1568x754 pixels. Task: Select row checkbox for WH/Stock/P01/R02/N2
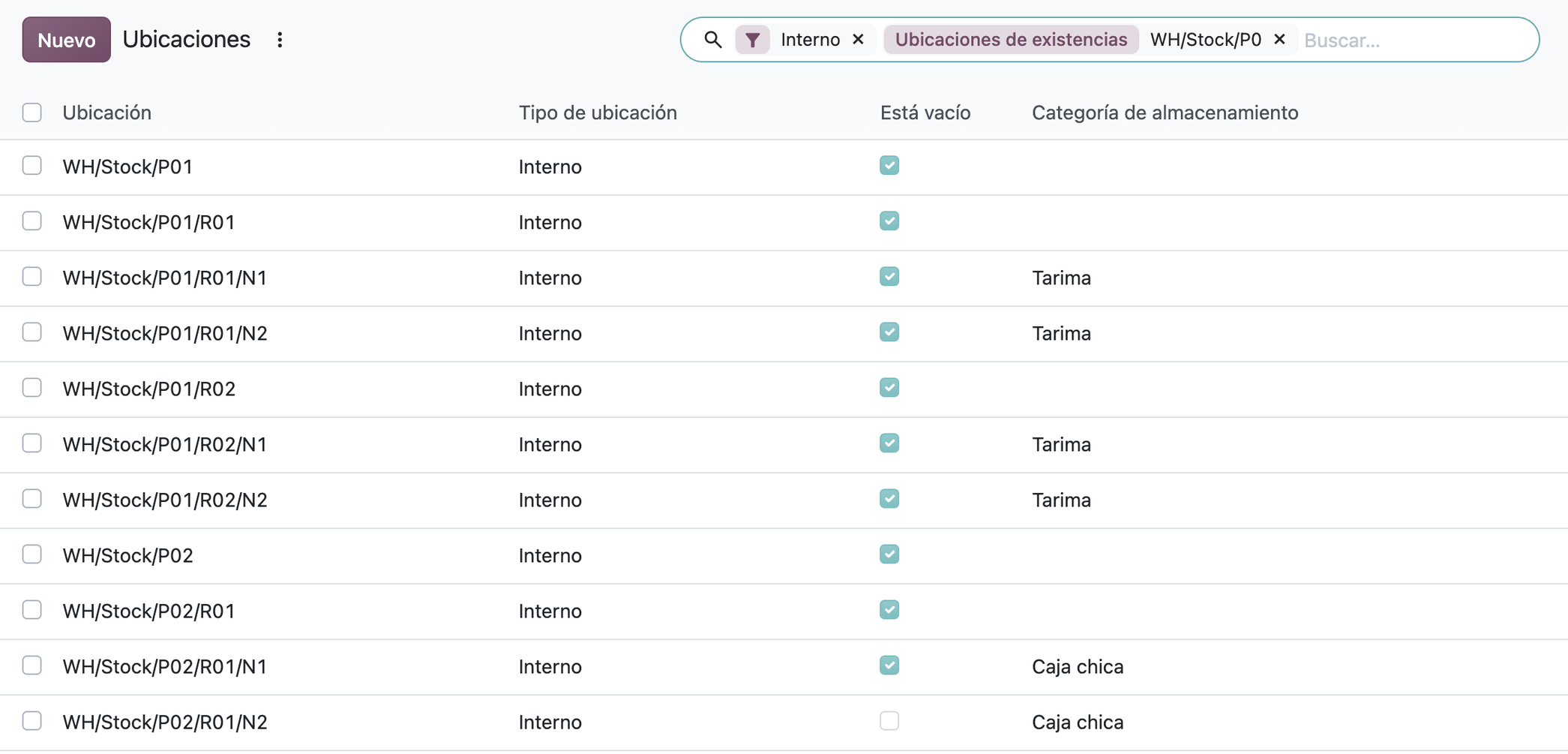point(32,498)
